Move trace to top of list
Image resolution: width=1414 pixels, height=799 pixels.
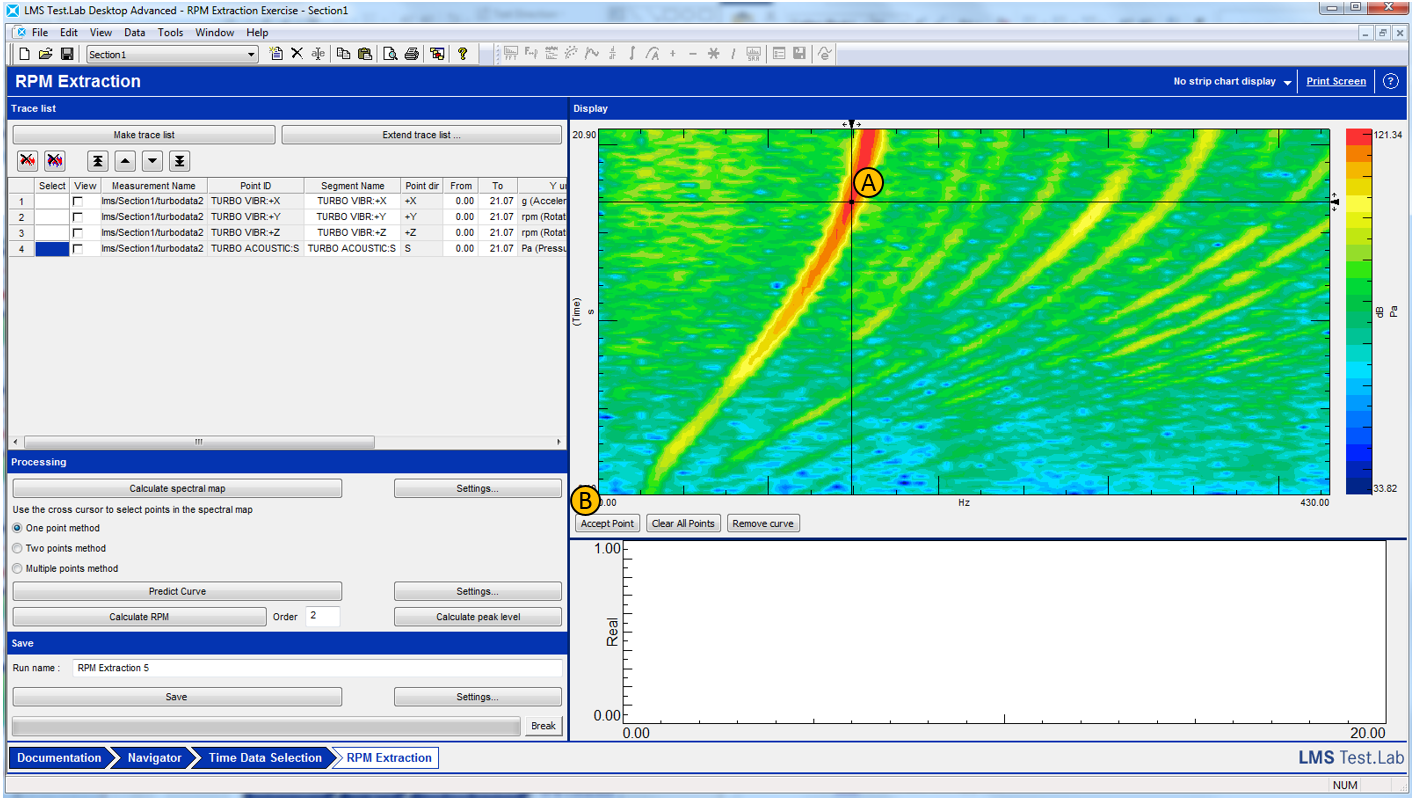(97, 160)
